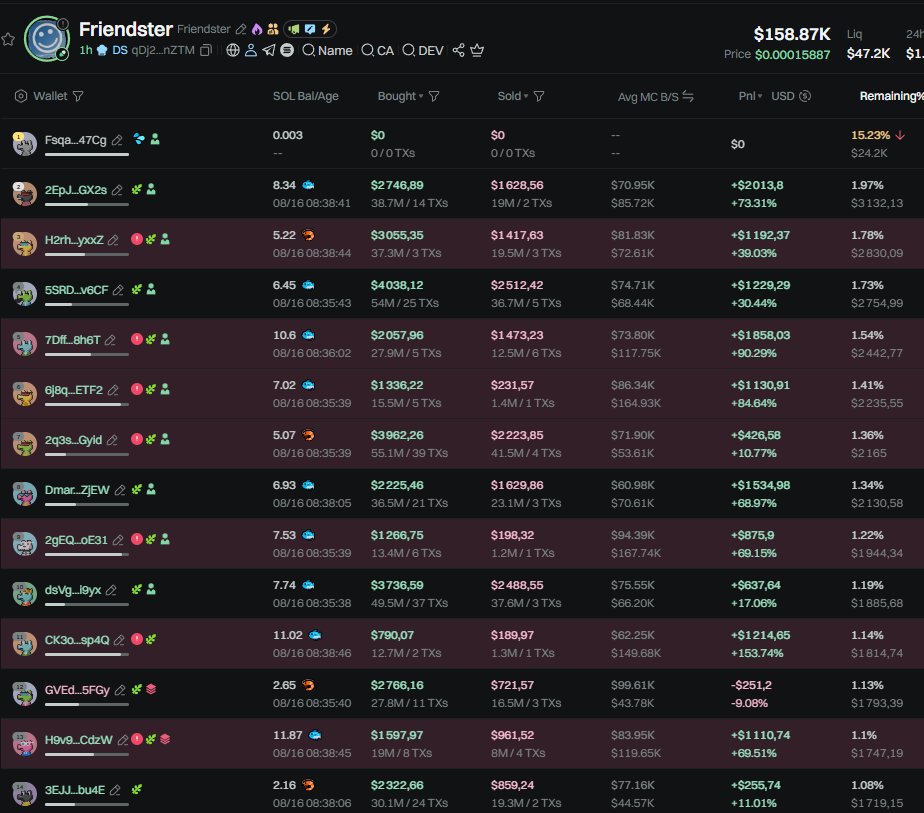924x813 pixels.
Task: Click the blue chat edit icon
Action: (x=310, y=29)
